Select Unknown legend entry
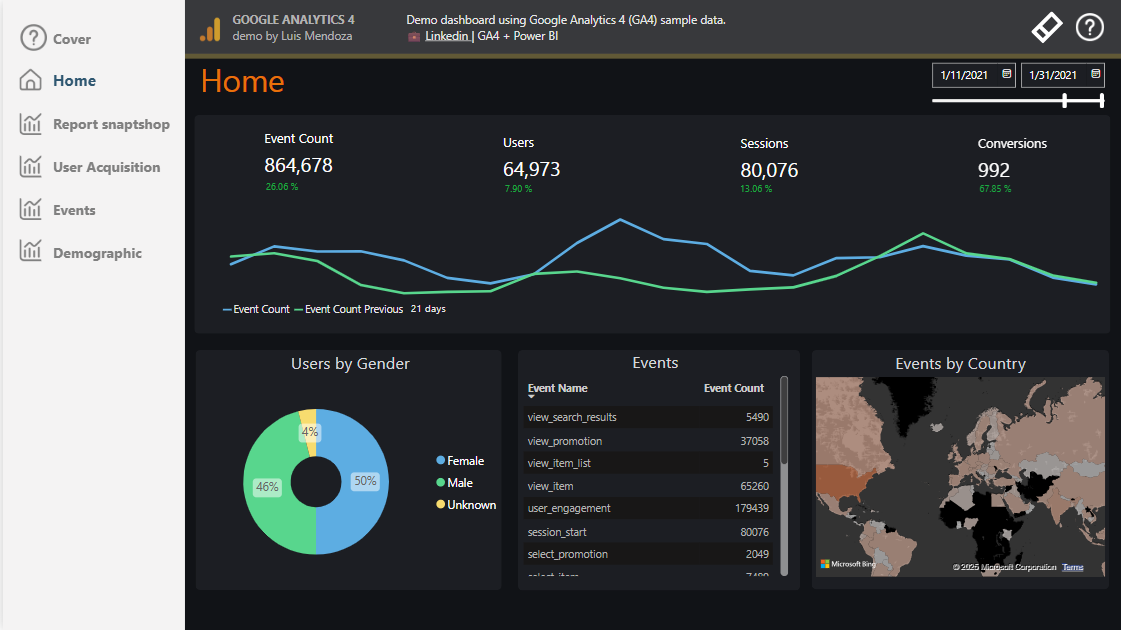 [x=466, y=505]
